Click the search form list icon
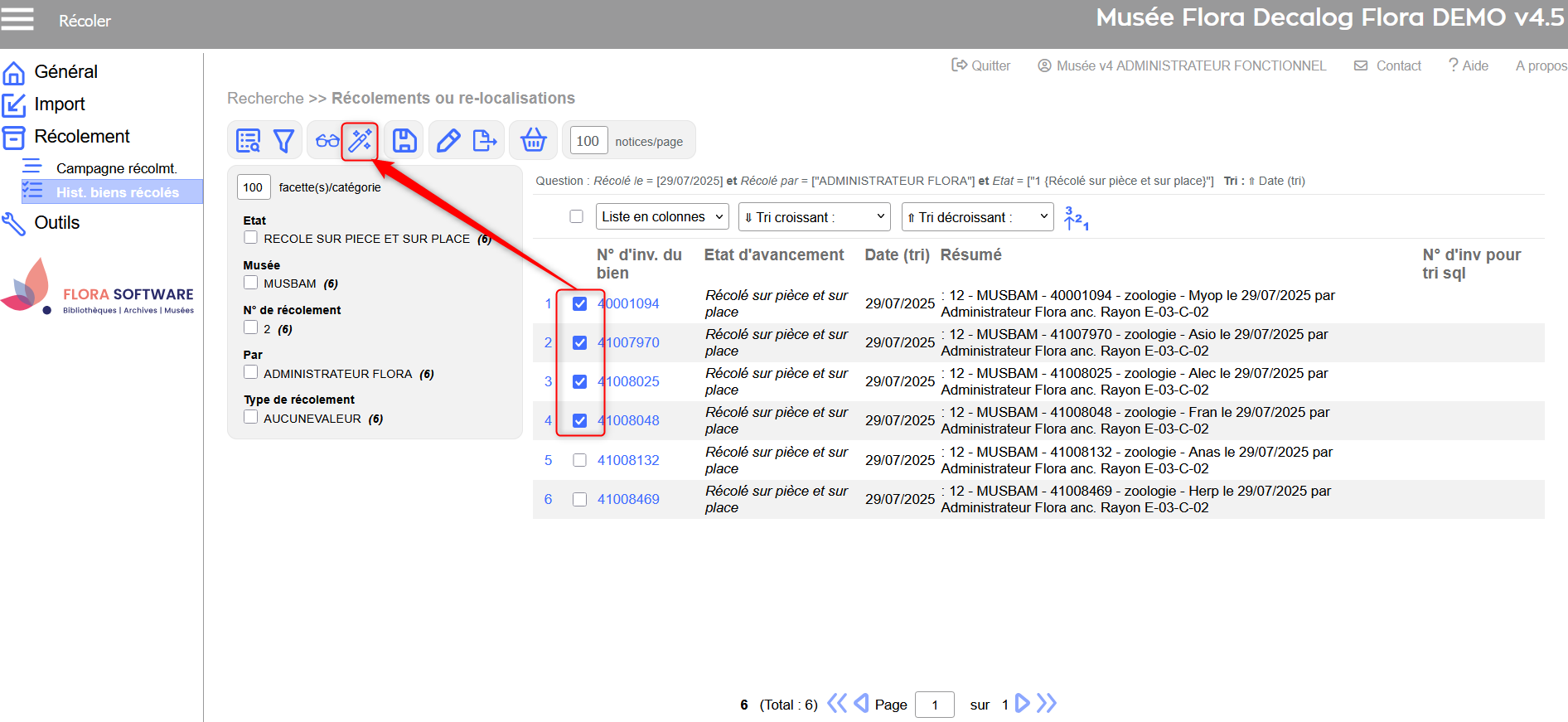The height and width of the screenshot is (722, 1568). pos(248,141)
